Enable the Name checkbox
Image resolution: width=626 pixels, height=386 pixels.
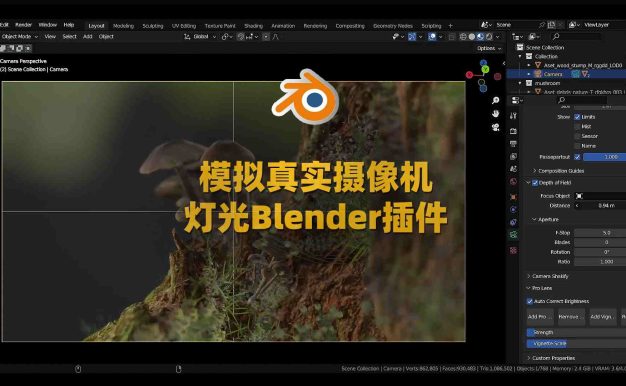click(577, 146)
